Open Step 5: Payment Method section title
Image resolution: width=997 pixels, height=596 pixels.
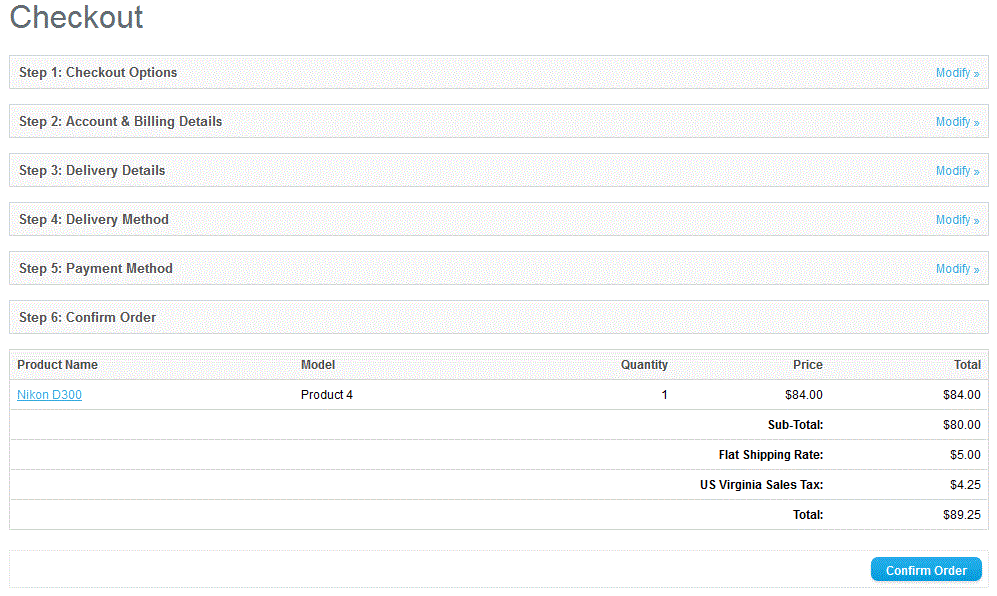coord(96,269)
